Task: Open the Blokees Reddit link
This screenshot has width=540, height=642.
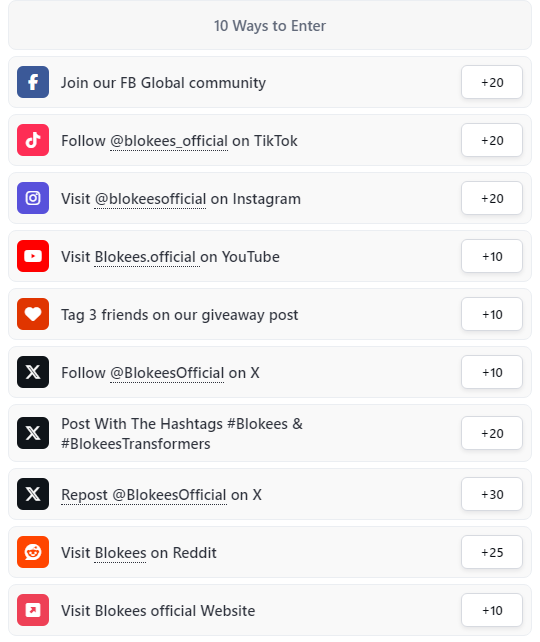Action: click(120, 553)
